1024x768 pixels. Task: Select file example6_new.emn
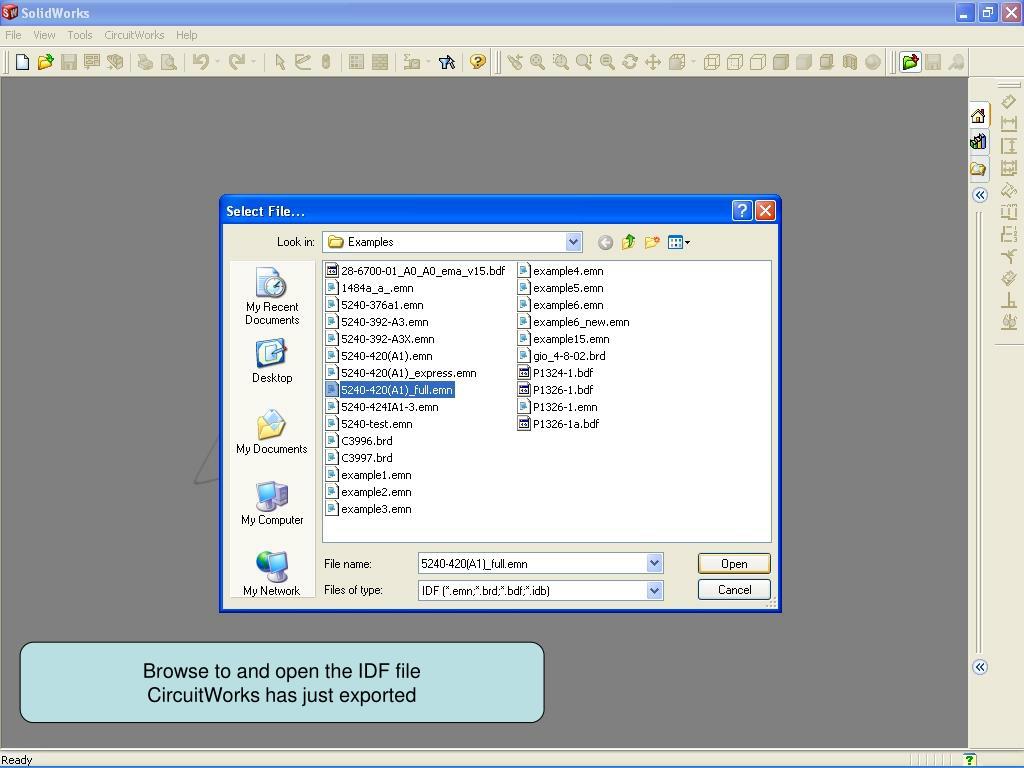coord(574,322)
